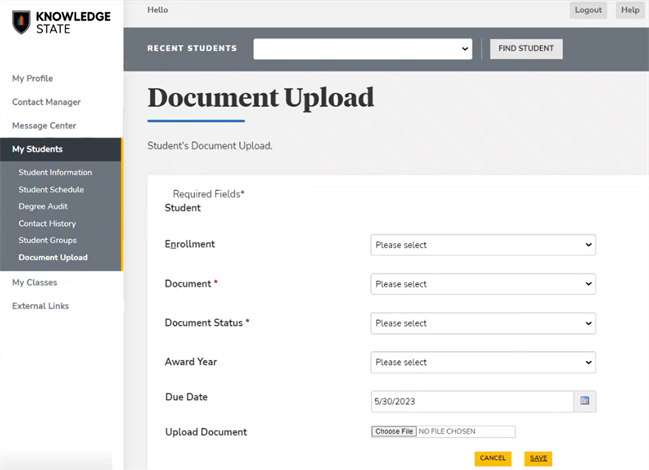Open the Due Date calendar picker icon

[585, 401]
